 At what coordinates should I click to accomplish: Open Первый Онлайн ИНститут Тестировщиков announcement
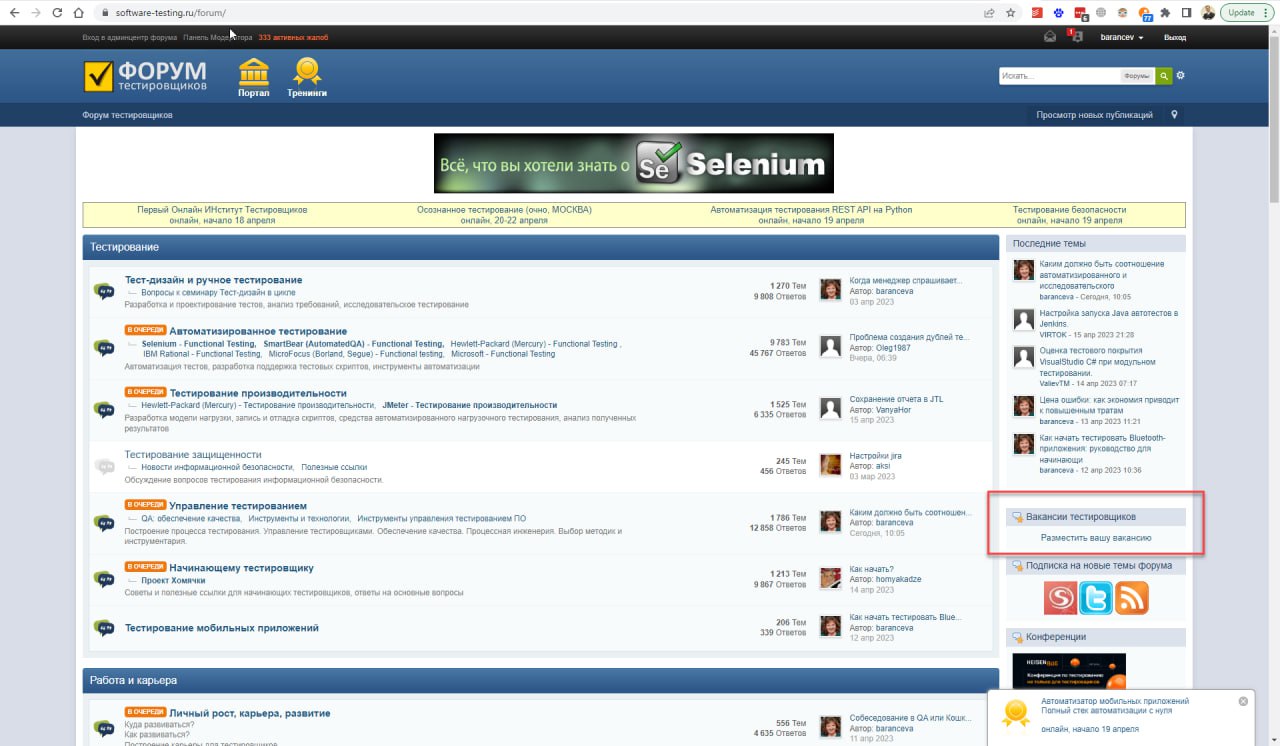222,210
